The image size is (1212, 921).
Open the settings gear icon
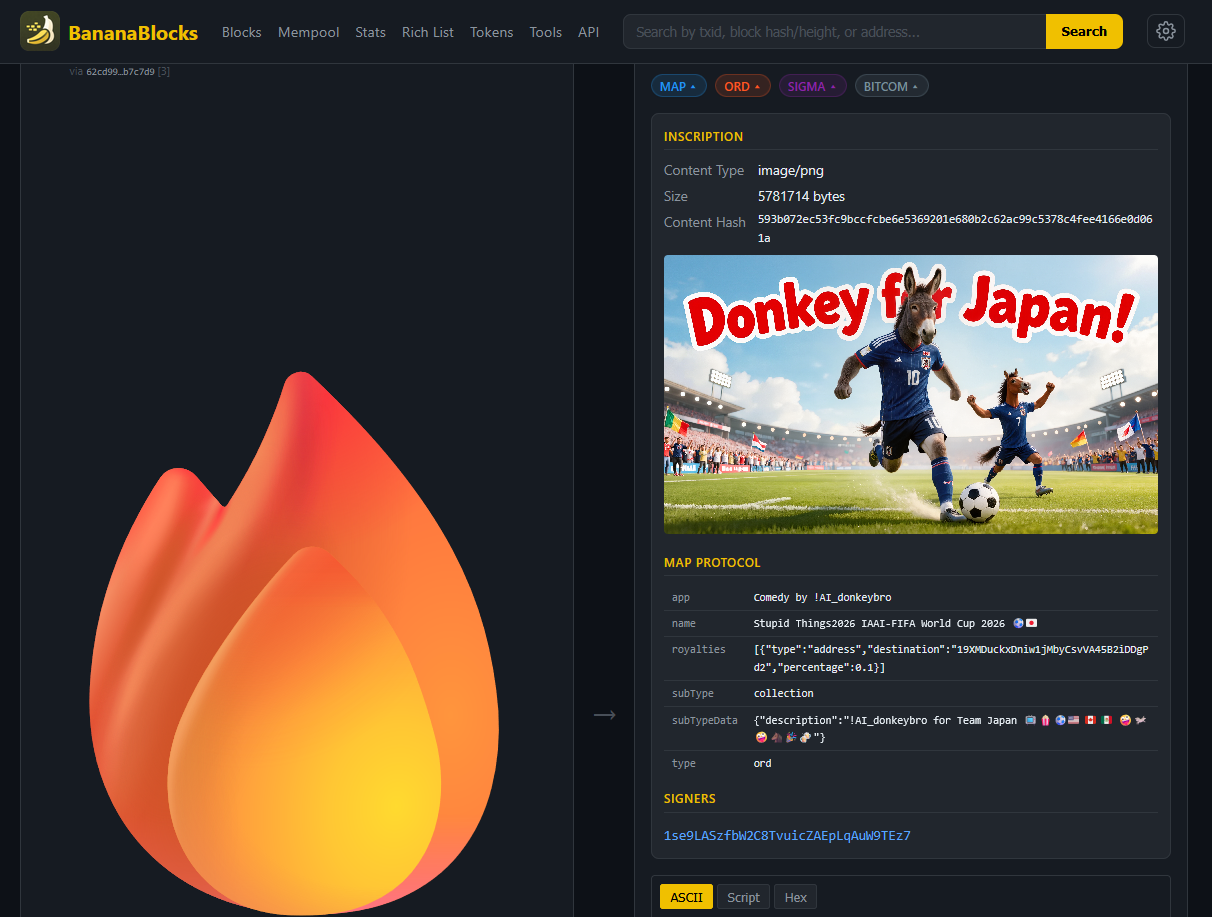[x=1165, y=32]
